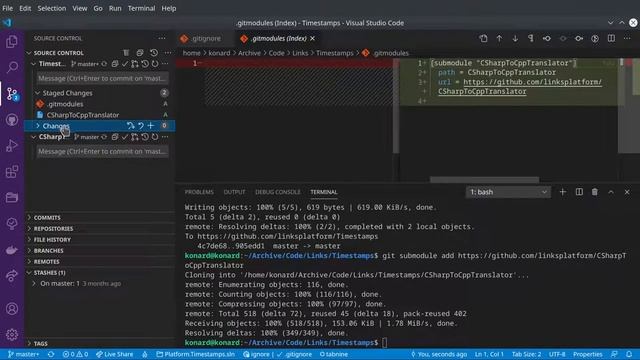The width and height of the screenshot is (640, 360).
Task: Open changes with next revision icon
Action: click(579, 38)
